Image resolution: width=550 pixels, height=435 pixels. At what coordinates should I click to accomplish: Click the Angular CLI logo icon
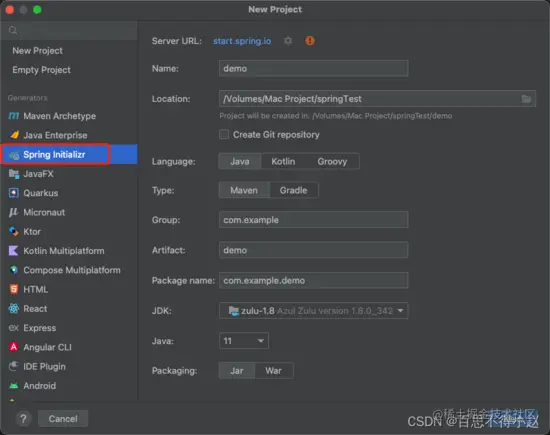(x=14, y=347)
